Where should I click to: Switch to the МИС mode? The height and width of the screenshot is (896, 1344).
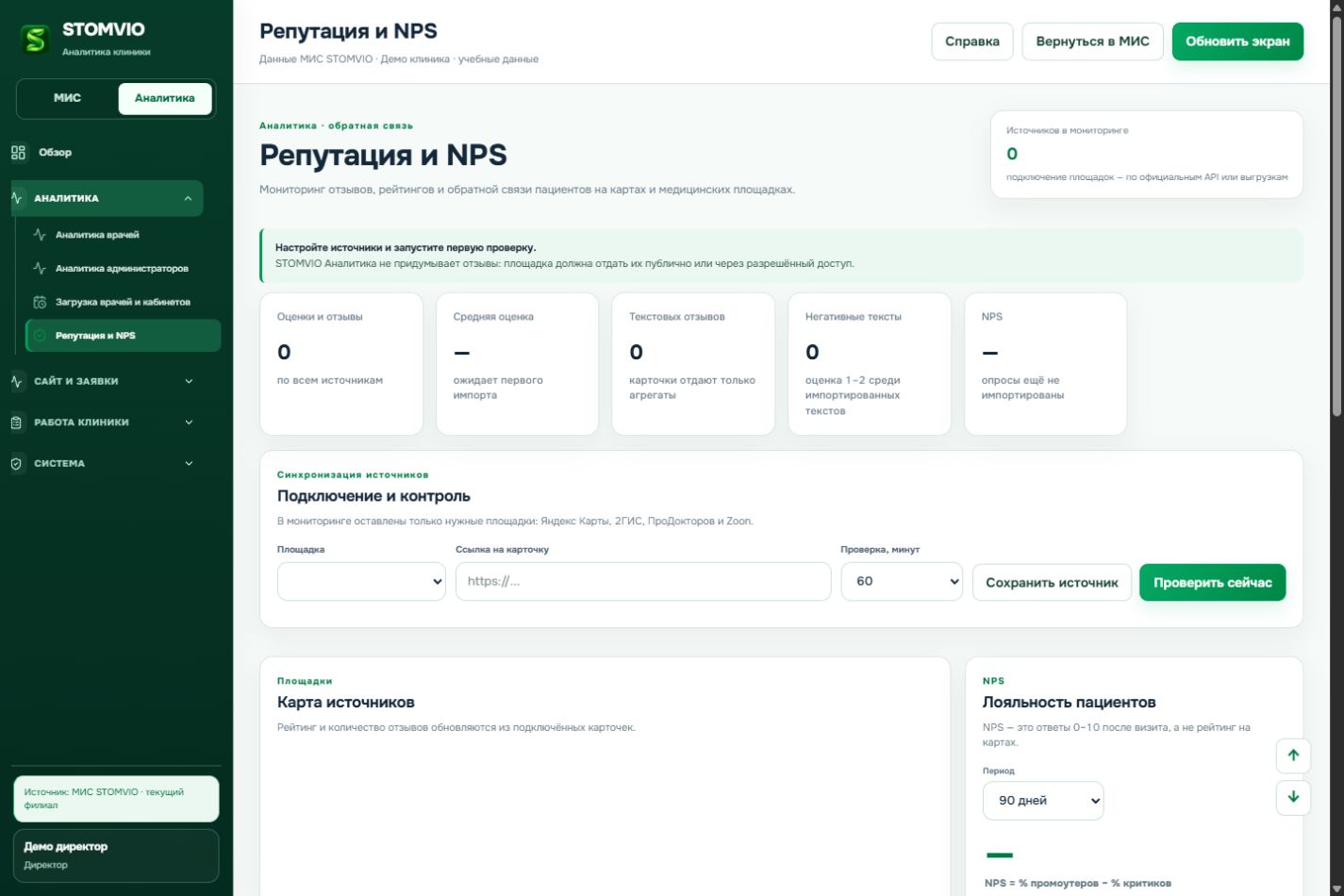68,98
